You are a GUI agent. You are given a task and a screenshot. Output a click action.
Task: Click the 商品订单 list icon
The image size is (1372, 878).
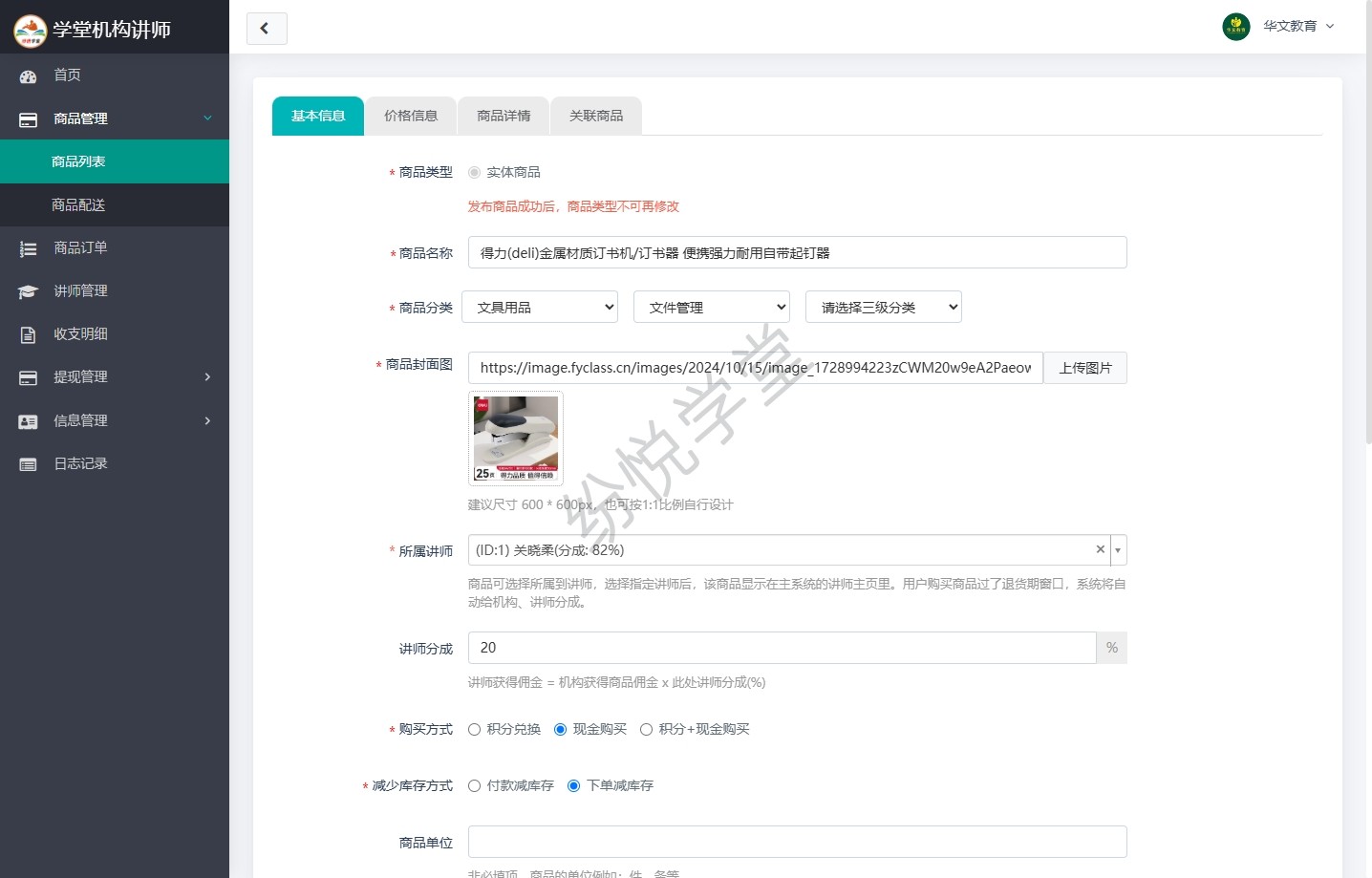(x=28, y=248)
